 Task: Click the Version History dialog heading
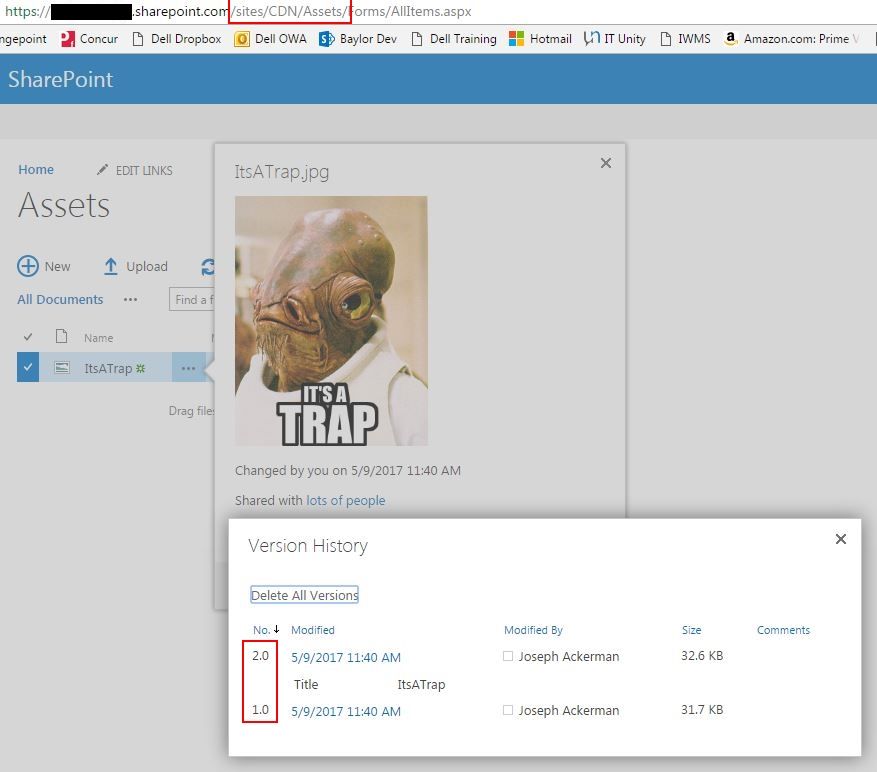click(x=308, y=545)
